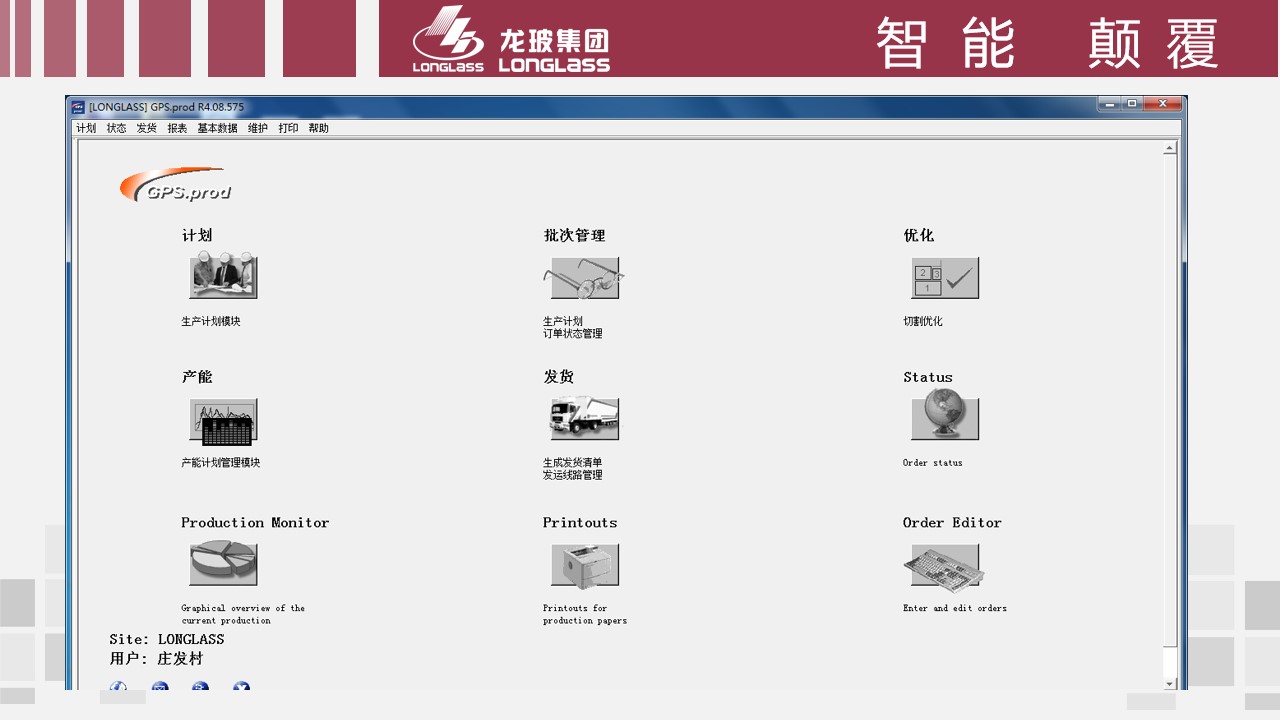Open the Production Monitor pie chart icon

tap(223, 564)
